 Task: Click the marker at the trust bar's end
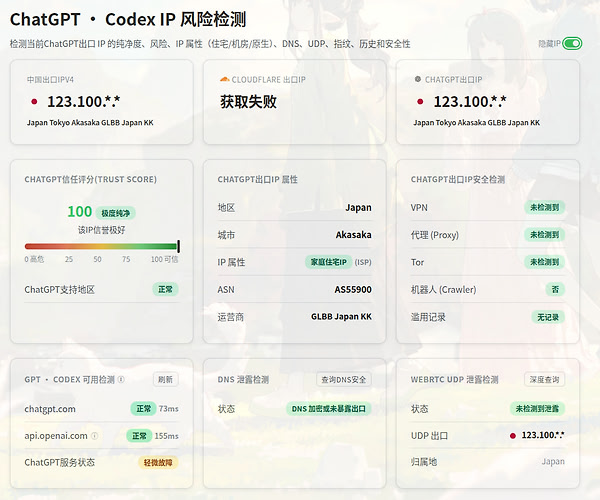click(x=179, y=246)
